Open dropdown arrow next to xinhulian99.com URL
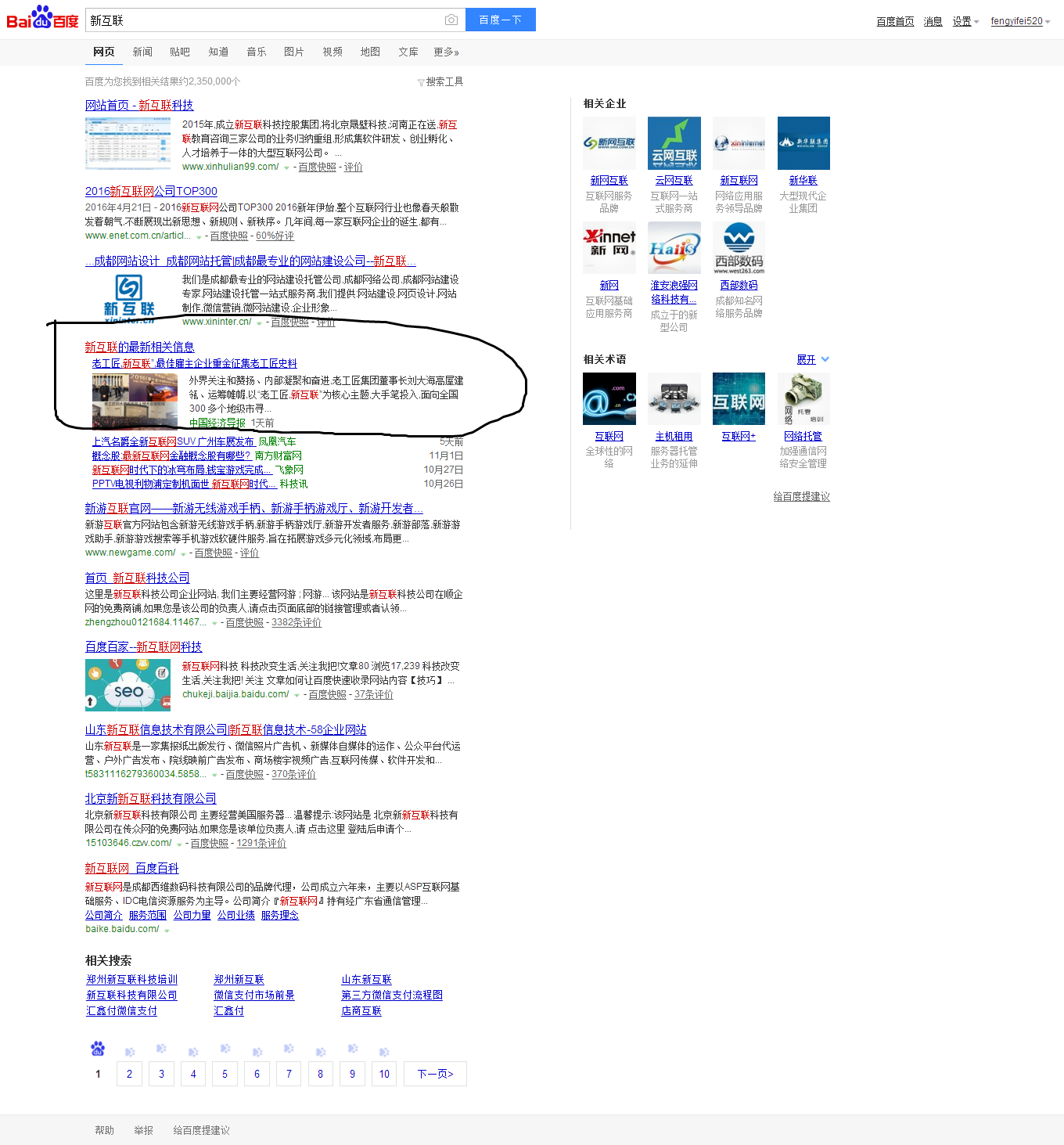The image size is (1064, 1145). tap(286, 168)
